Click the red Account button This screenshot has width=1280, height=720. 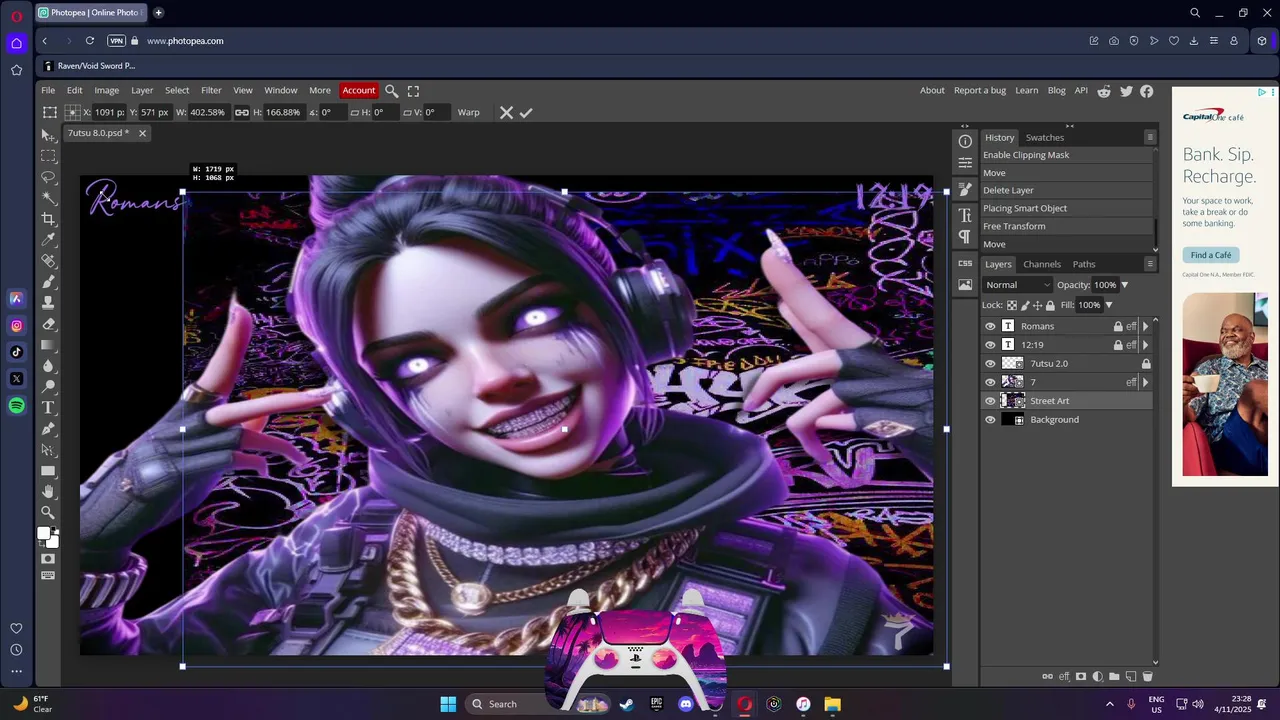[x=358, y=90]
